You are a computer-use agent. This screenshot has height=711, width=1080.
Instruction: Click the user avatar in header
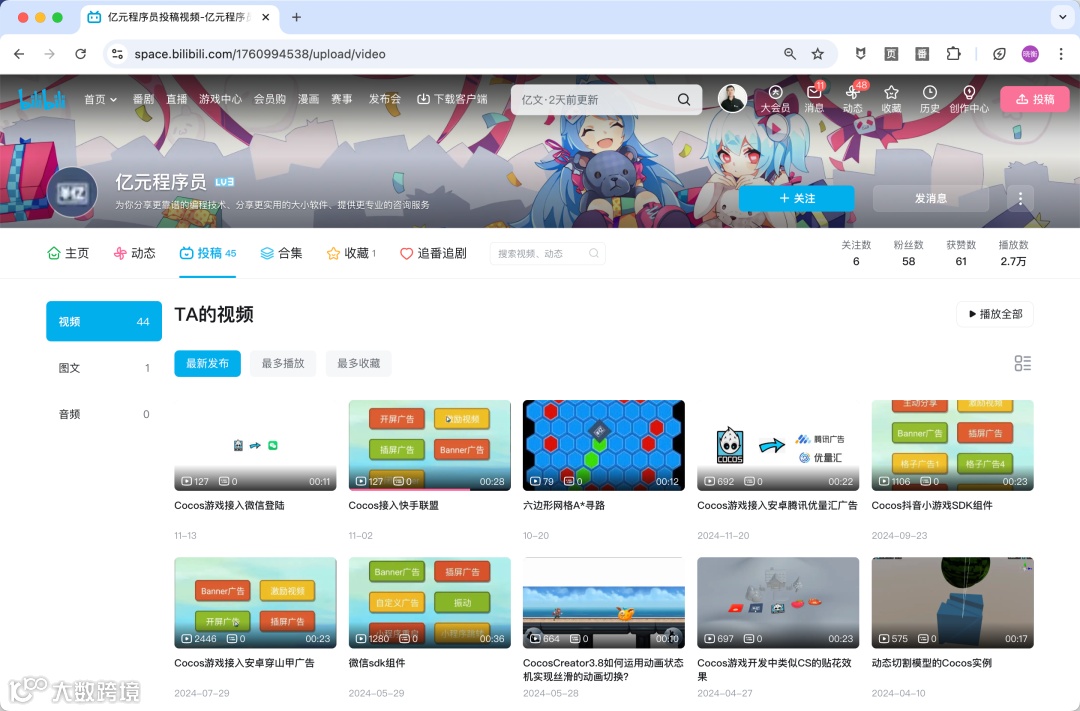(x=732, y=99)
